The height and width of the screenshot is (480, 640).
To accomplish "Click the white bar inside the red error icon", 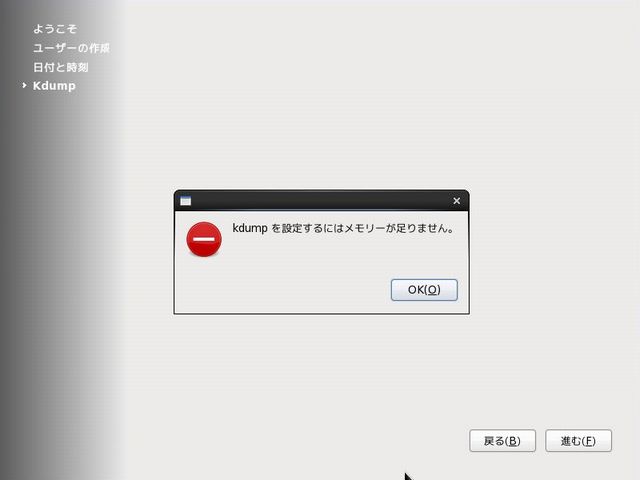I will coord(204,240).
